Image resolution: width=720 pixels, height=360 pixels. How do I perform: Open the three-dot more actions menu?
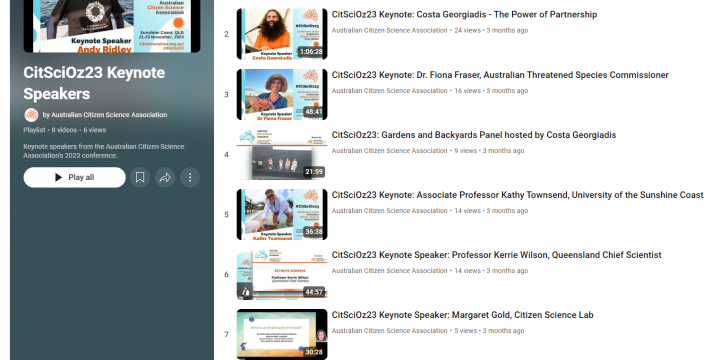190,177
